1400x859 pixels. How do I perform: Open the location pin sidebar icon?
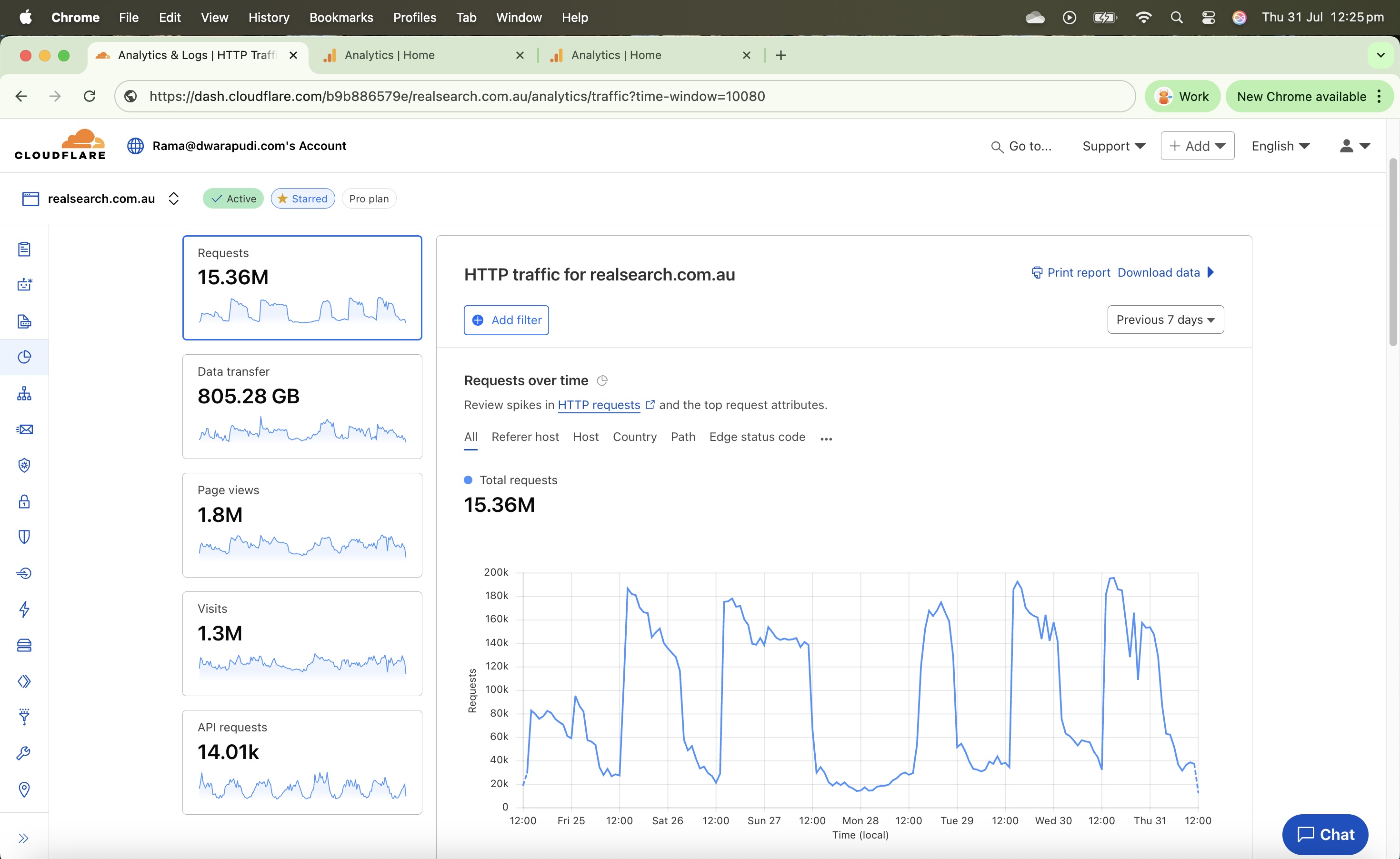tap(24, 789)
